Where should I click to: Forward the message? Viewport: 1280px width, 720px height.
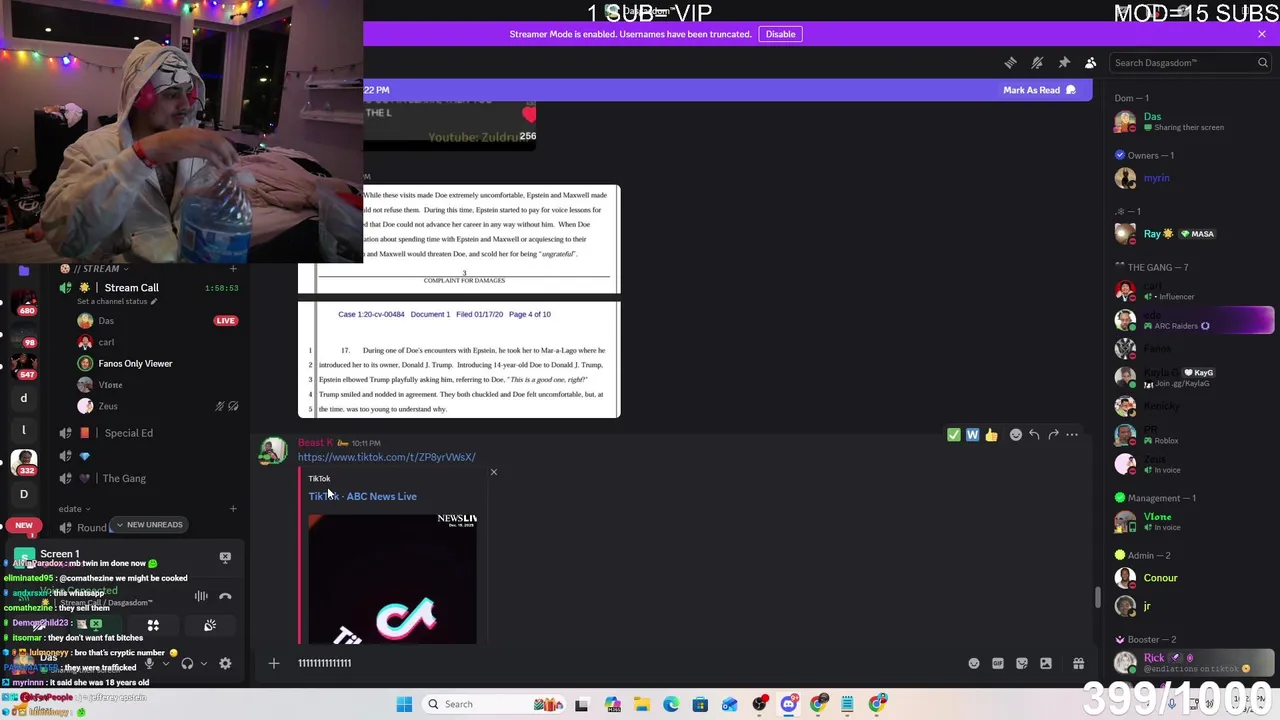pyautogui.click(x=1053, y=435)
